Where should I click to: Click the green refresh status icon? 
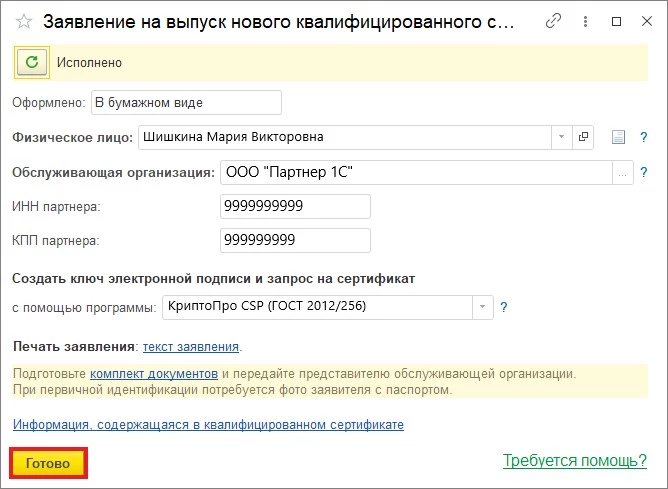[31, 62]
